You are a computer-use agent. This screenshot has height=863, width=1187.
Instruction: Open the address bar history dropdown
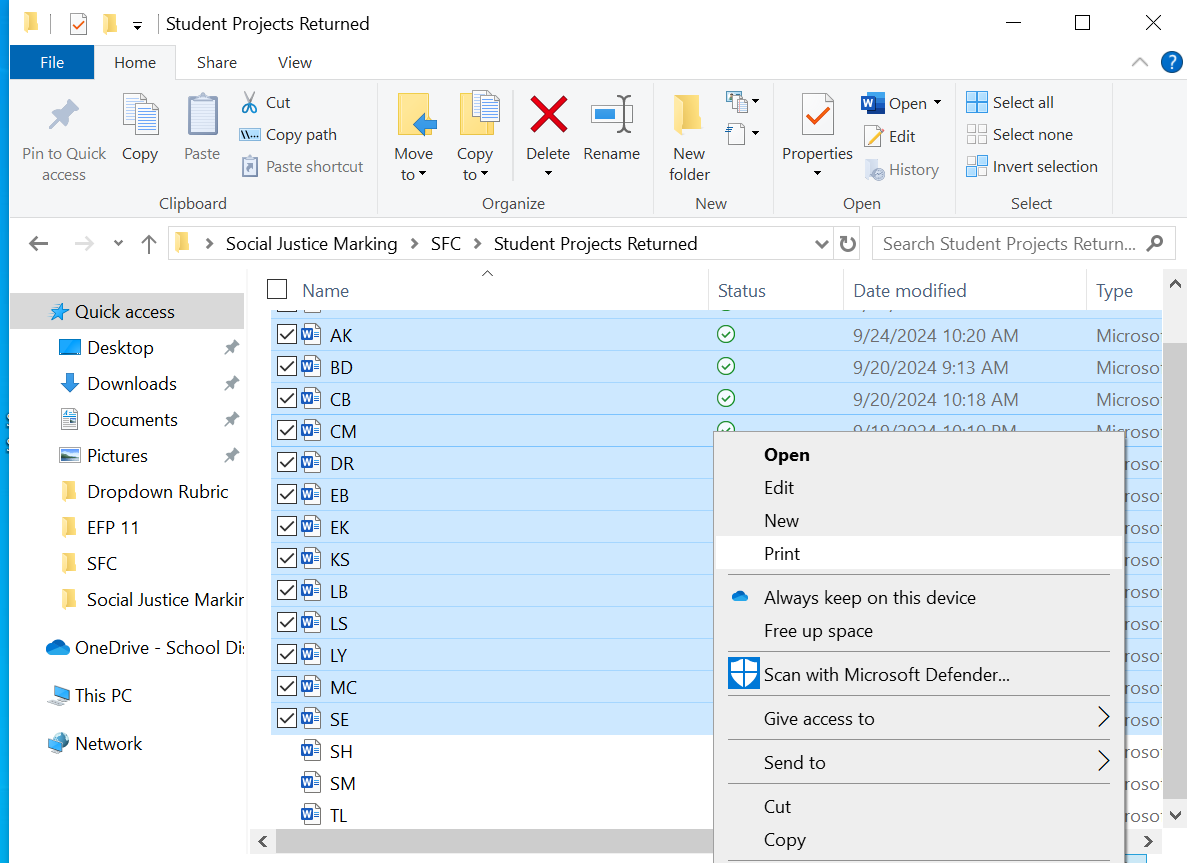point(821,244)
